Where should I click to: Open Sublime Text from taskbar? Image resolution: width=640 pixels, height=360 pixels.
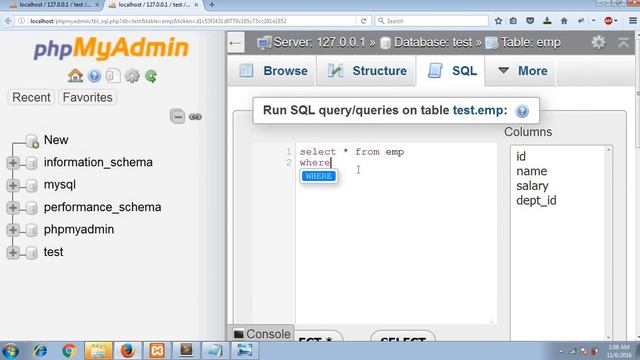pyautogui.click(x=186, y=351)
